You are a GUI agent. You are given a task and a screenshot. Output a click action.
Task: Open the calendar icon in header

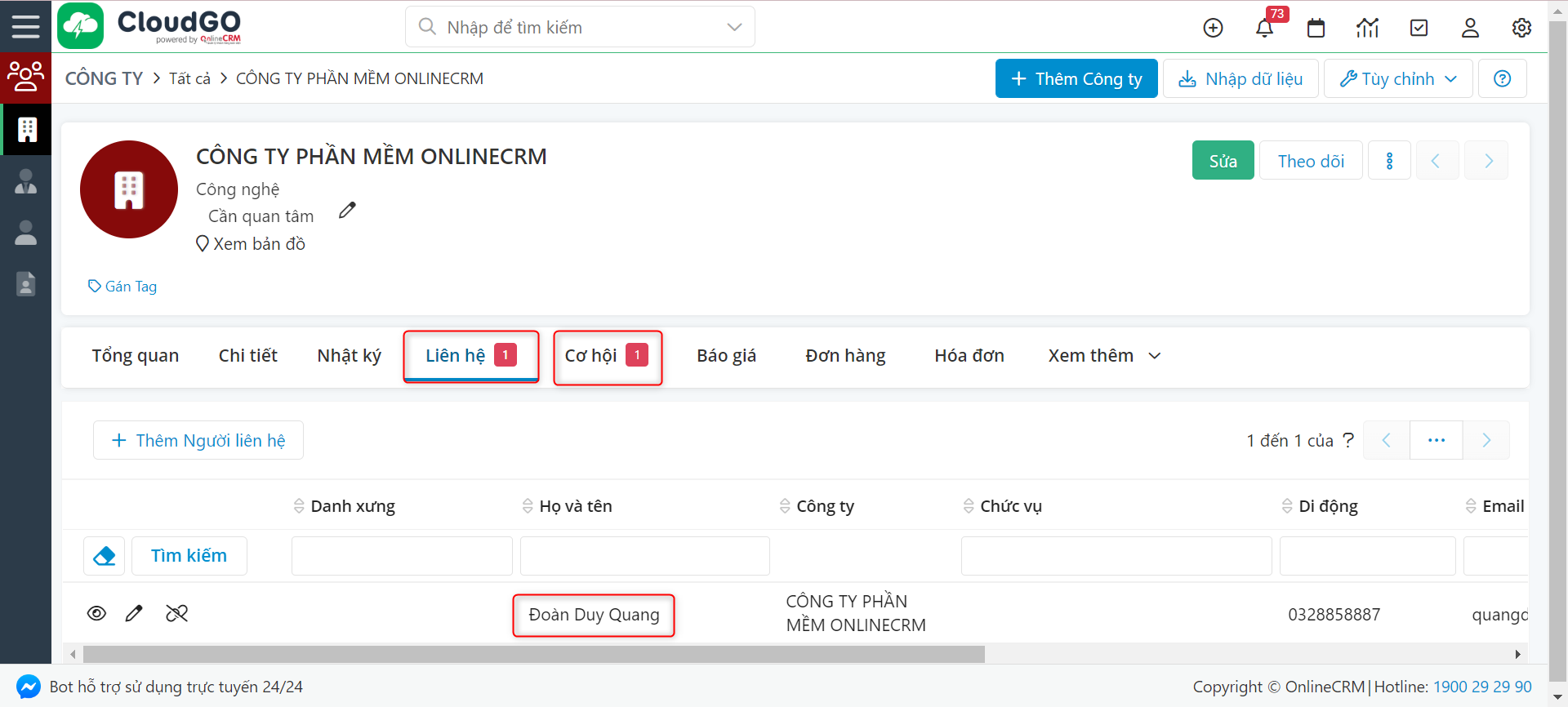1316,28
